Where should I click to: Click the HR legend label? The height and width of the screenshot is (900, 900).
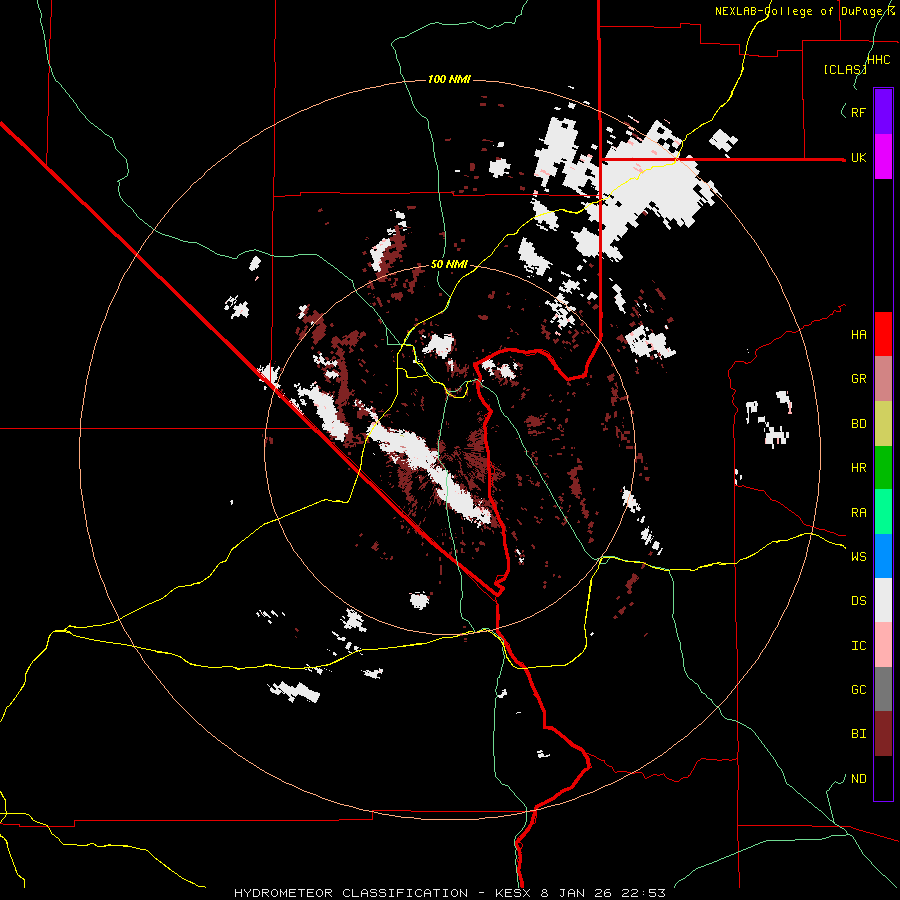point(858,468)
